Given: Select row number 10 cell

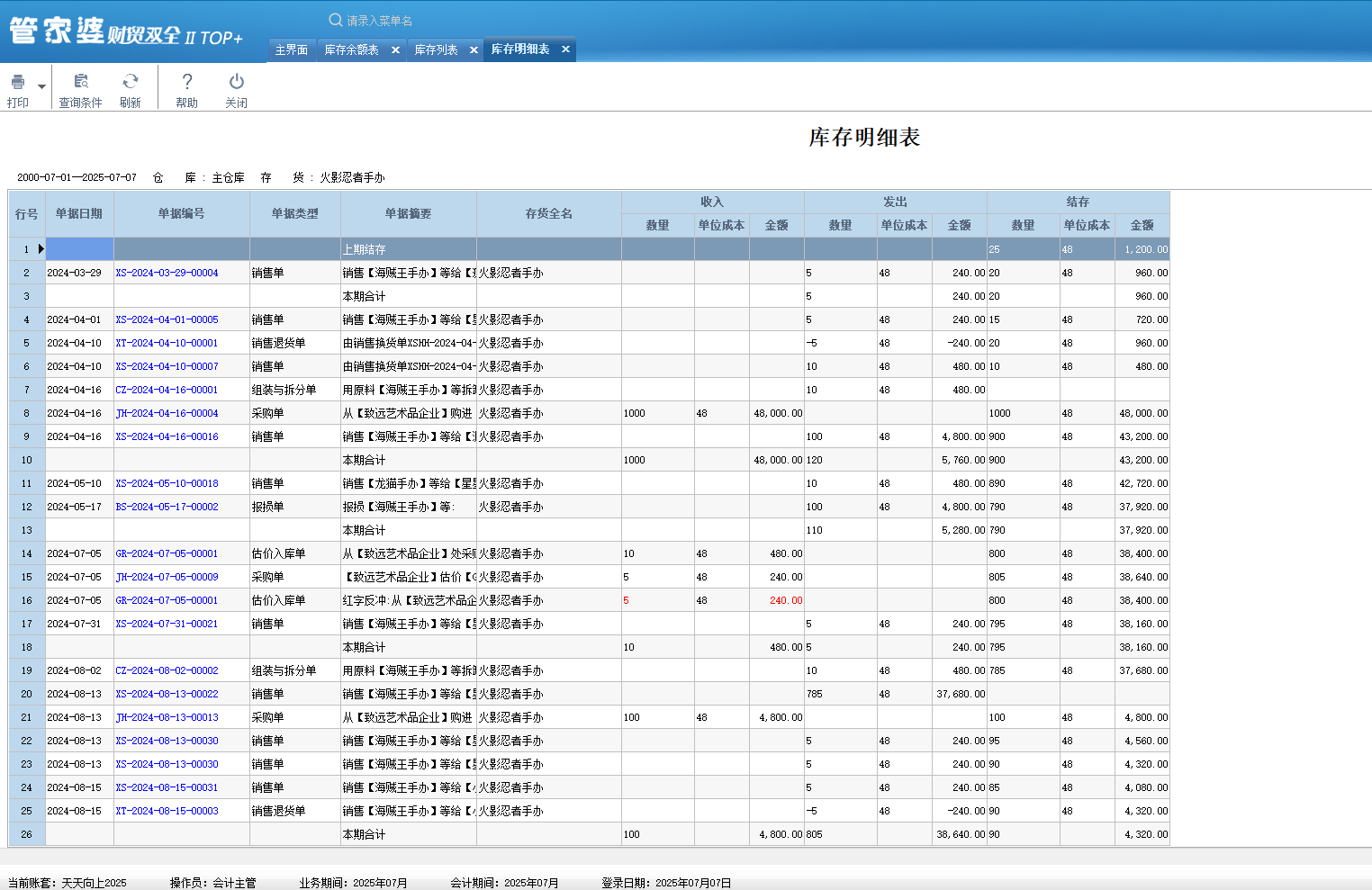Looking at the screenshot, I should pos(27,460).
